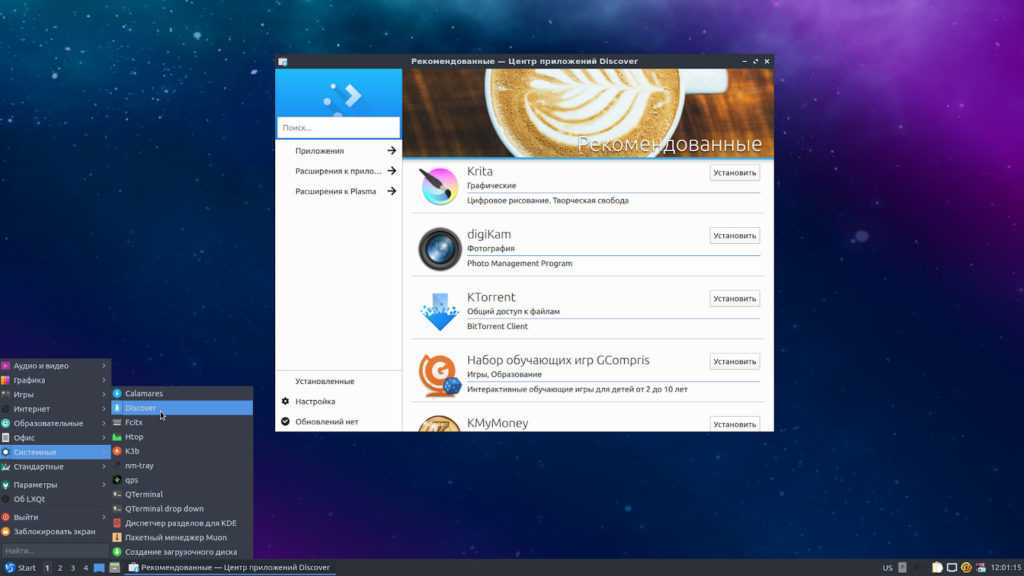Launch QTerminal from the system submenu

click(x=144, y=494)
